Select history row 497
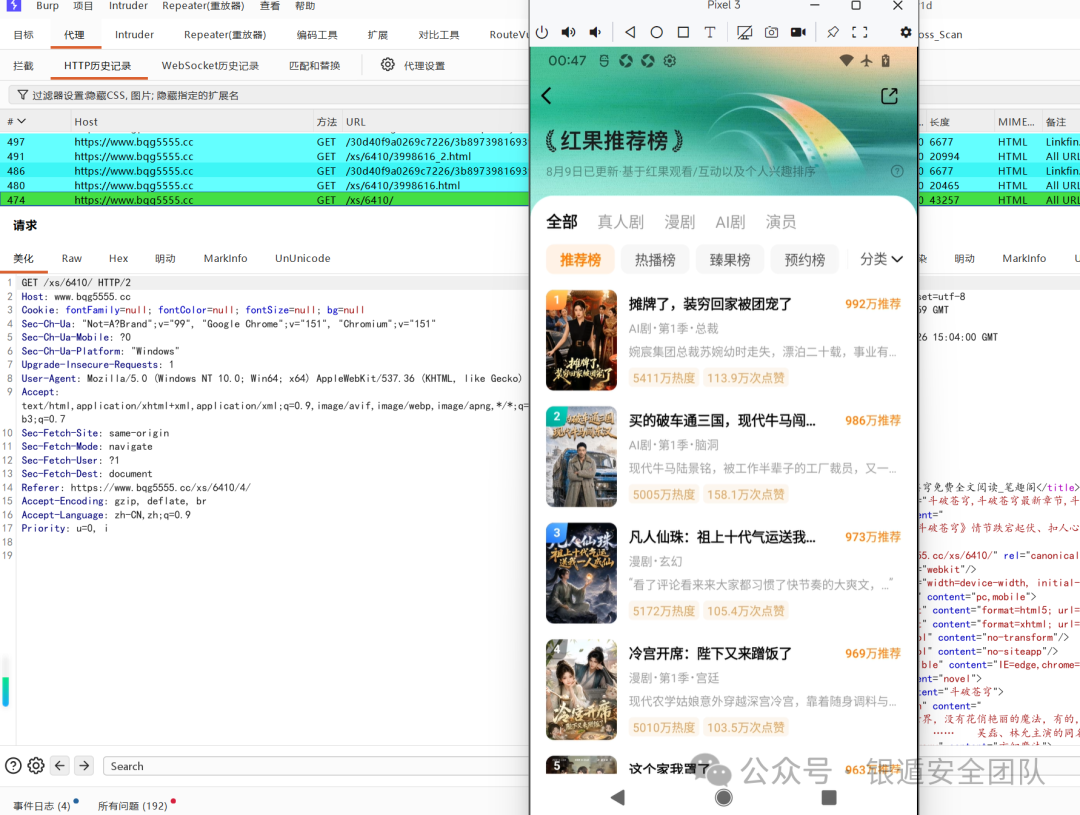The height and width of the screenshot is (815, 1080). coord(264,141)
